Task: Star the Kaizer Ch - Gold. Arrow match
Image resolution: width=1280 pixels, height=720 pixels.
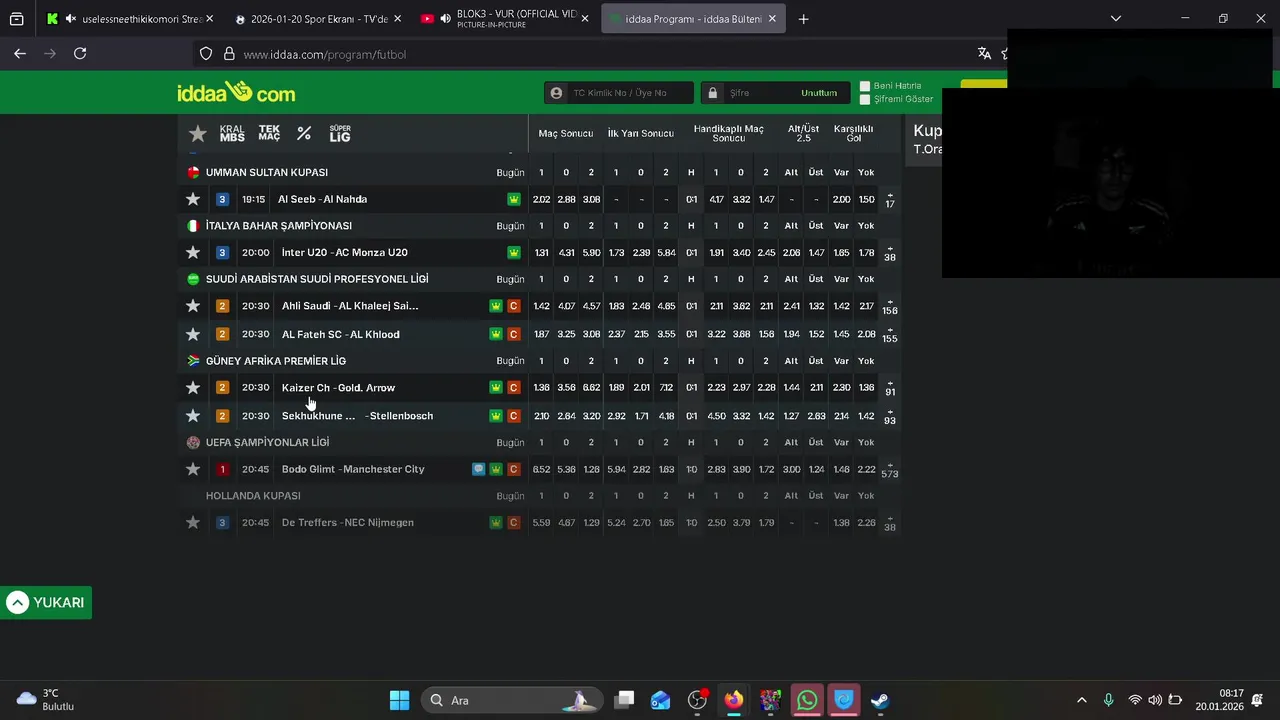Action: [193, 387]
